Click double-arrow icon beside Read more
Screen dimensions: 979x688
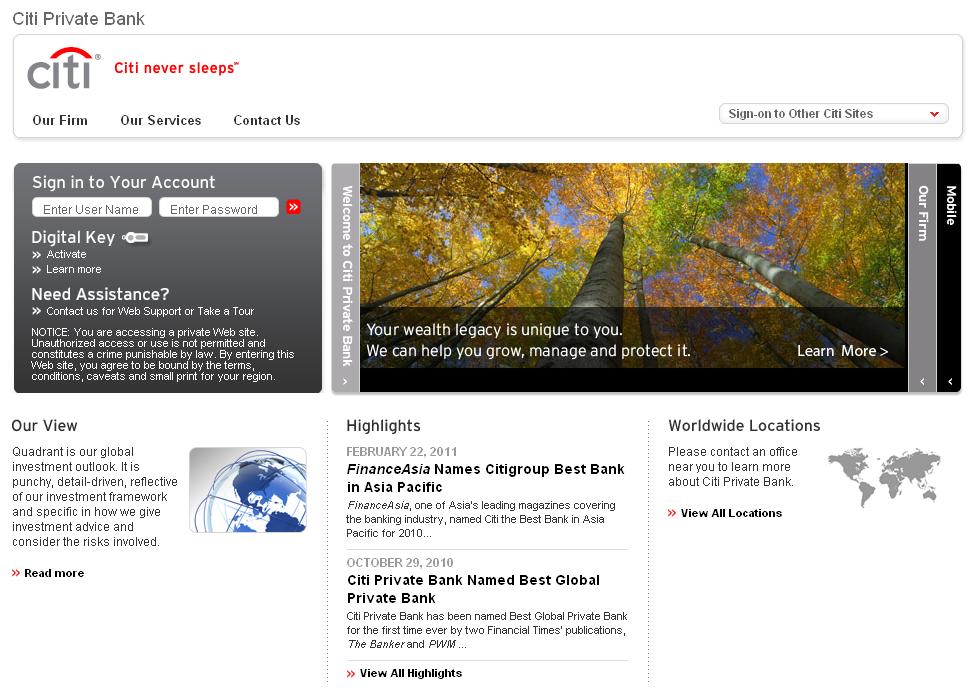pos(16,573)
